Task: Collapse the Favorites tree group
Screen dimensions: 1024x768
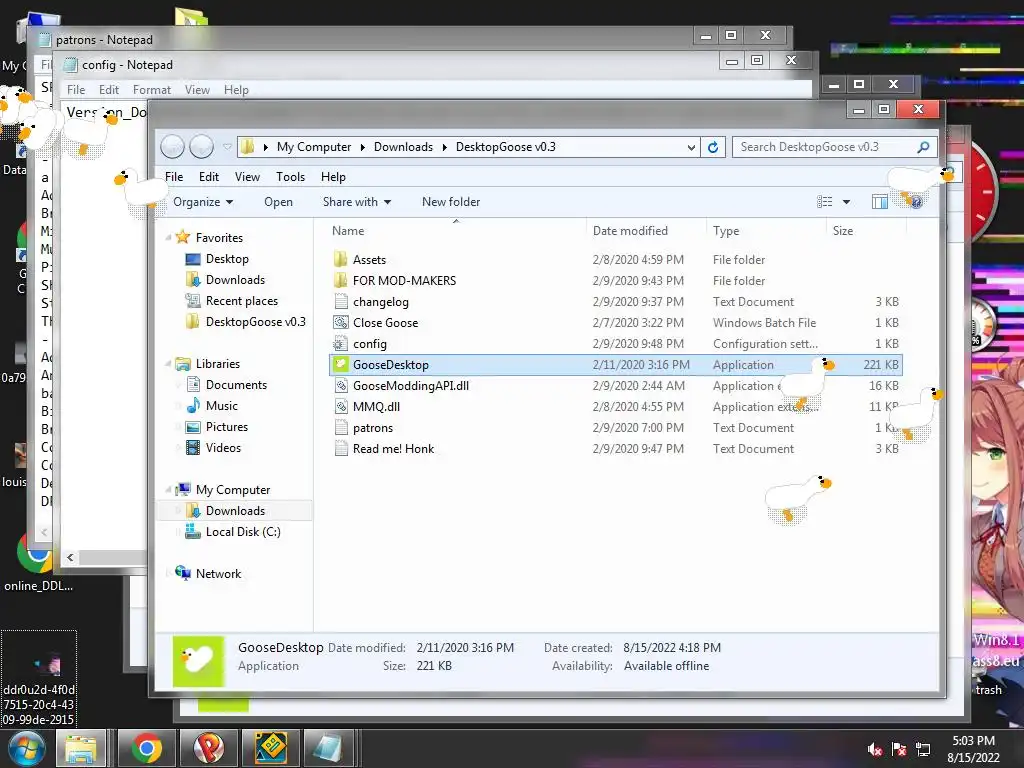Action: 168,238
